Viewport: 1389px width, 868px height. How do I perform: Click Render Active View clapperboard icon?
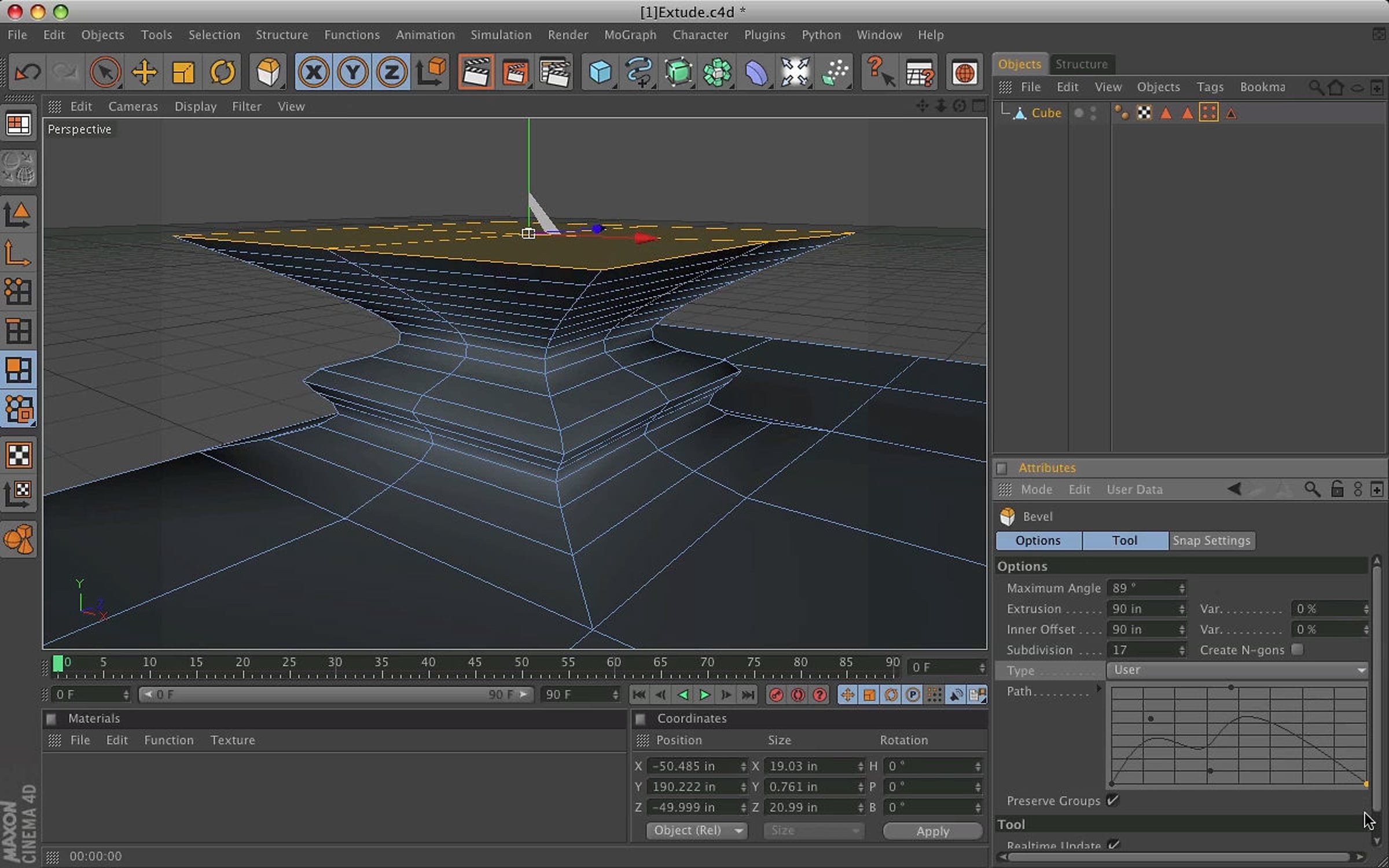click(x=476, y=73)
